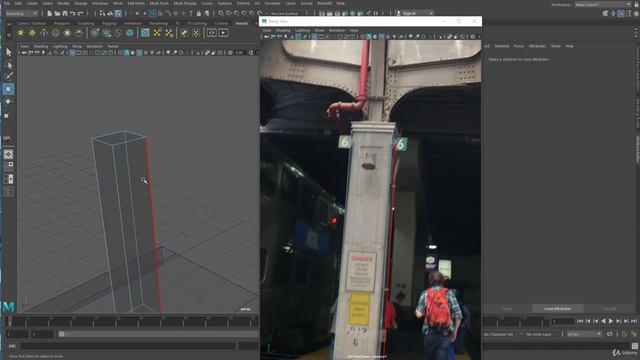This screenshot has width=640, height=360.
Task: Open Attributes menu in Attribute Editor
Action: [x=537, y=46]
